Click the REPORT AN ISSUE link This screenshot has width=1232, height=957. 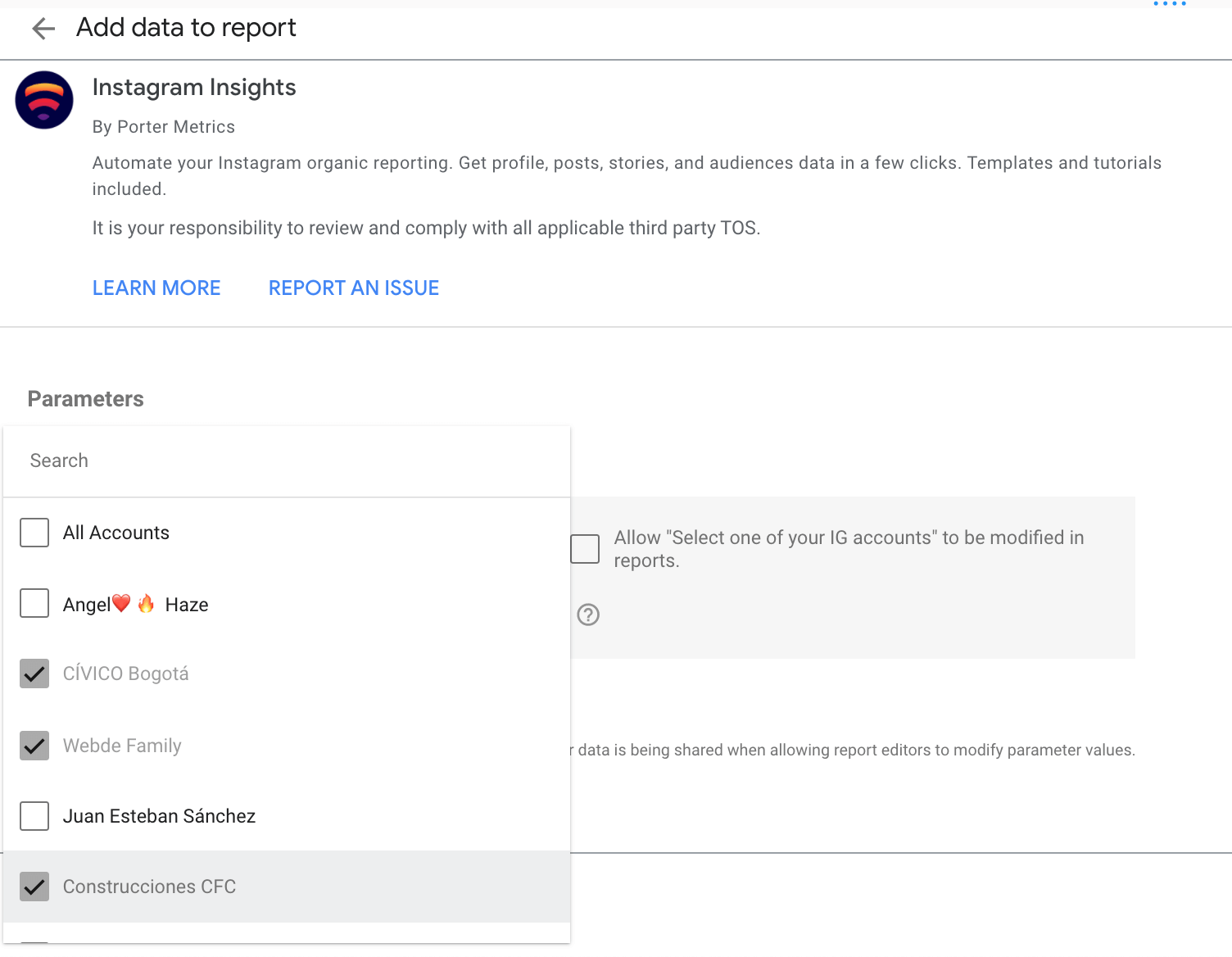click(x=354, y=288)
